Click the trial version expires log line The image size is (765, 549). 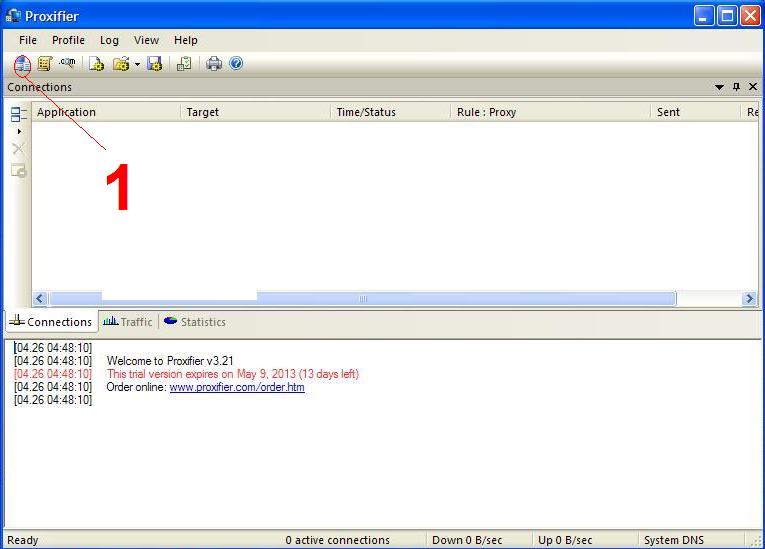click(233, 374)
